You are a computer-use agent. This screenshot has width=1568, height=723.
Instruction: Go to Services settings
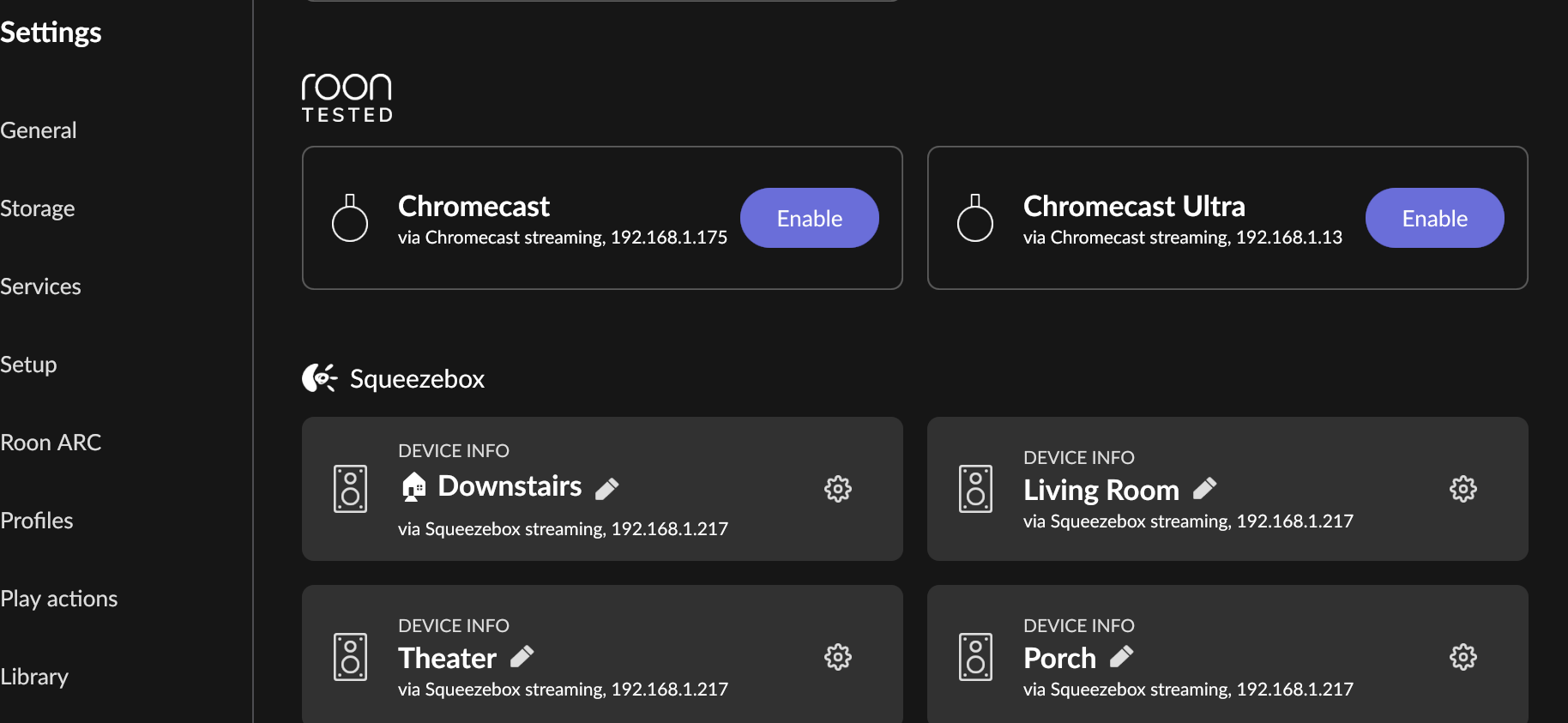(x=40, y=286)
